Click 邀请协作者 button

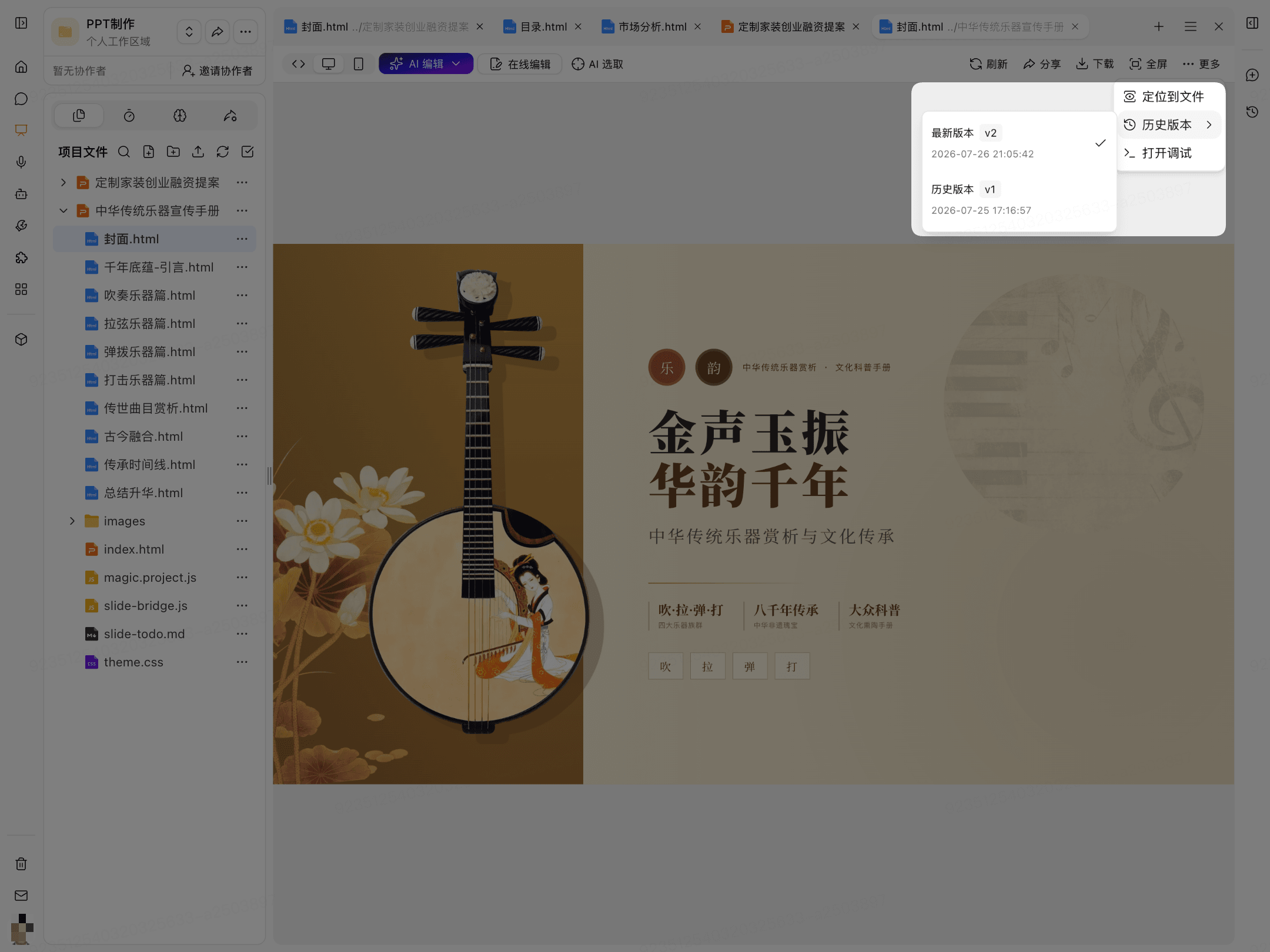pos(218,71)
